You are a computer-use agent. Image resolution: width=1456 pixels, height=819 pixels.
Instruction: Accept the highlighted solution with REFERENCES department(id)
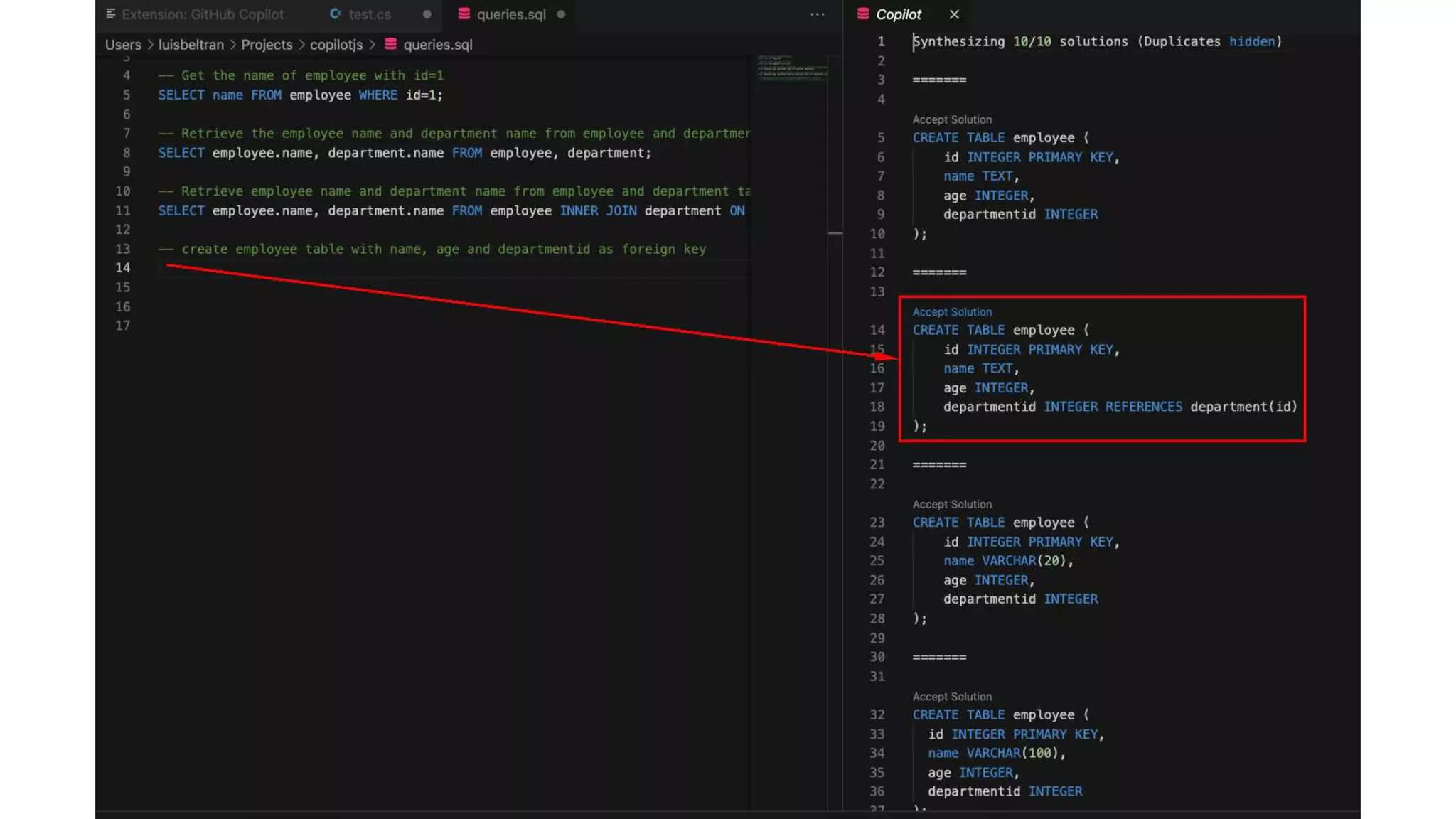[951, 312]
